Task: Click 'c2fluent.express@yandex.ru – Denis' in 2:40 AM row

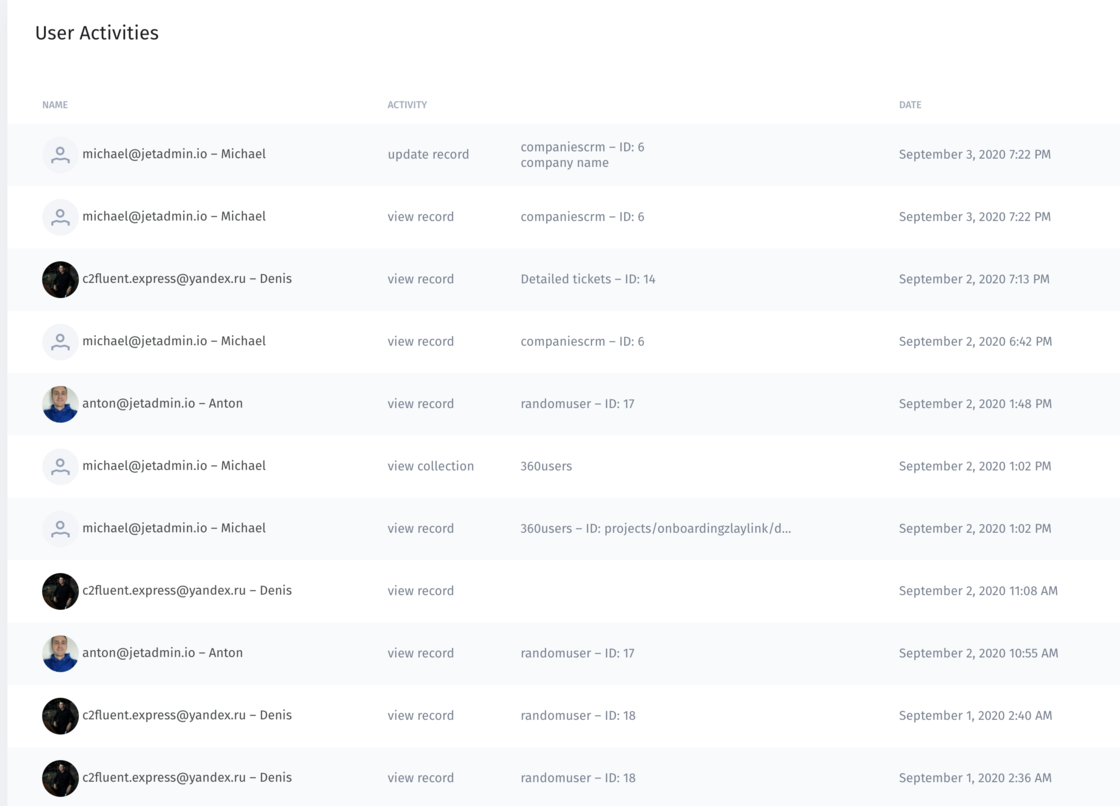Action: (x=187, y=715)
